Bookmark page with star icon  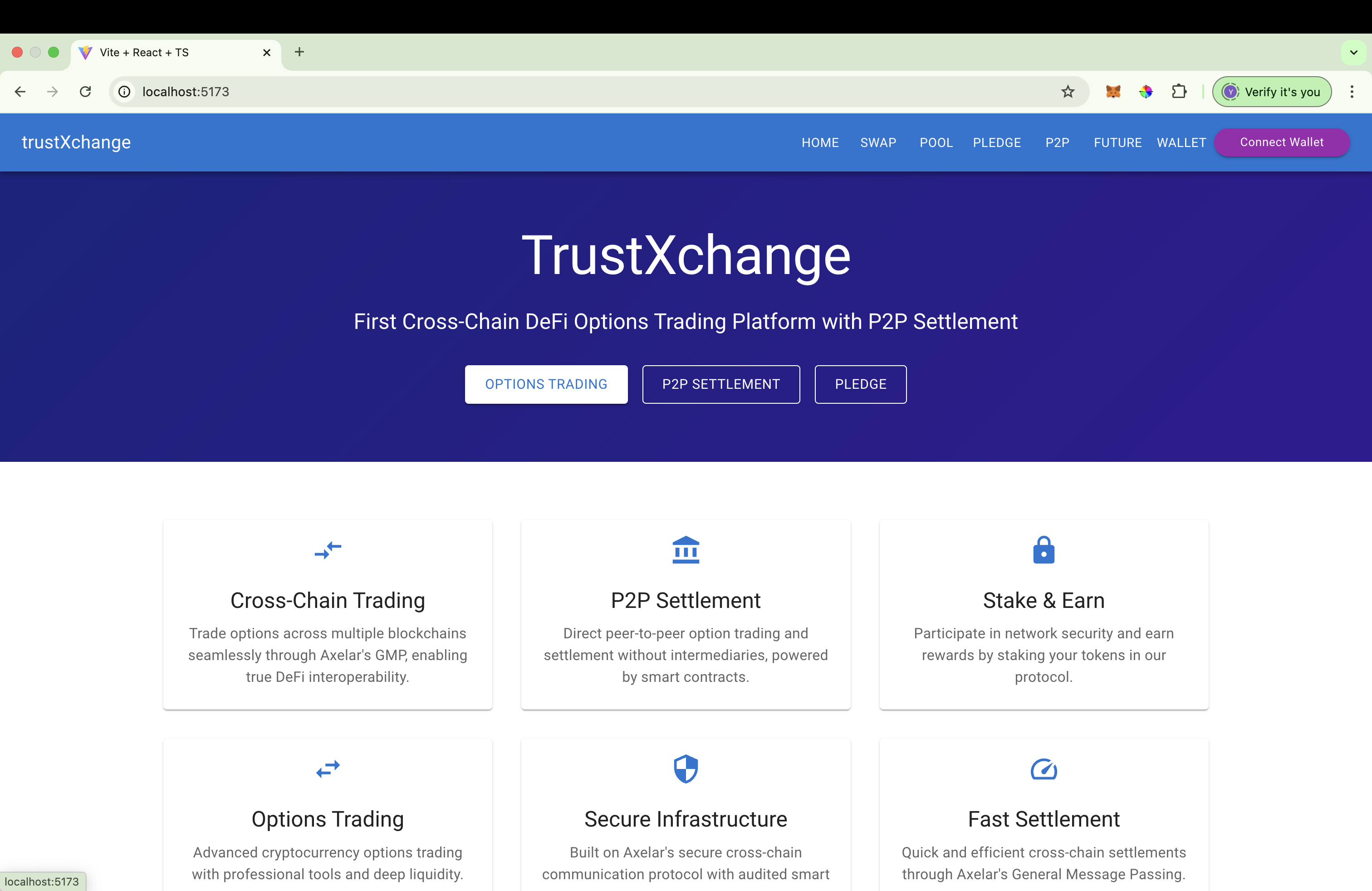(1068, 92)
